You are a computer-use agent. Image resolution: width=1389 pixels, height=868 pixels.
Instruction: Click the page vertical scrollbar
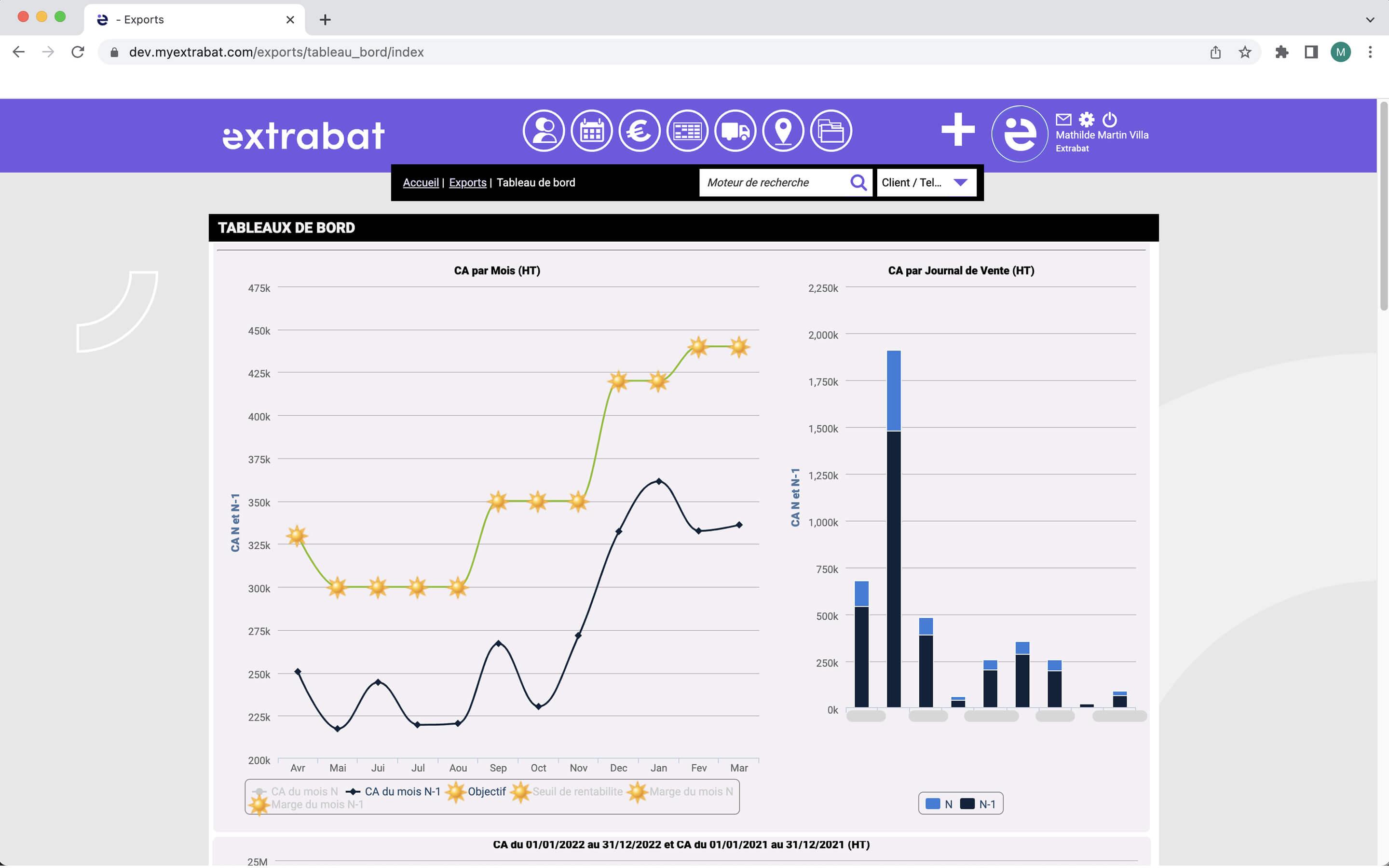point(1383,207)
